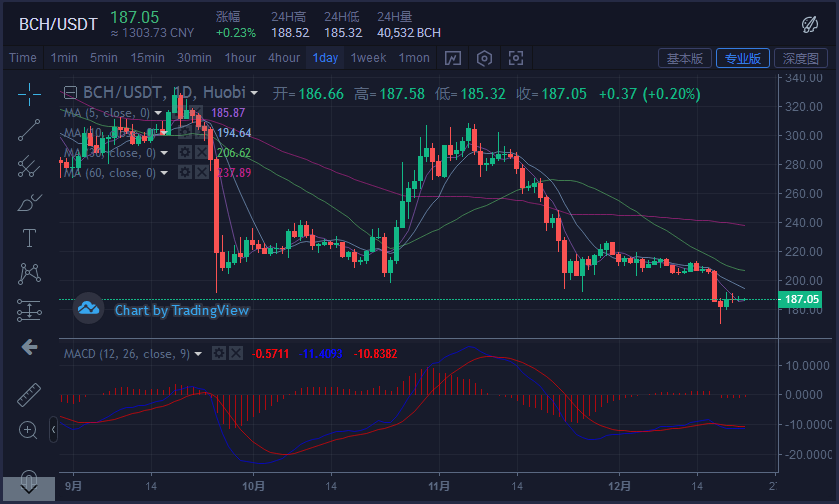Switch to 1week interval
The image size is (839, 504).
tap(368, 58)
